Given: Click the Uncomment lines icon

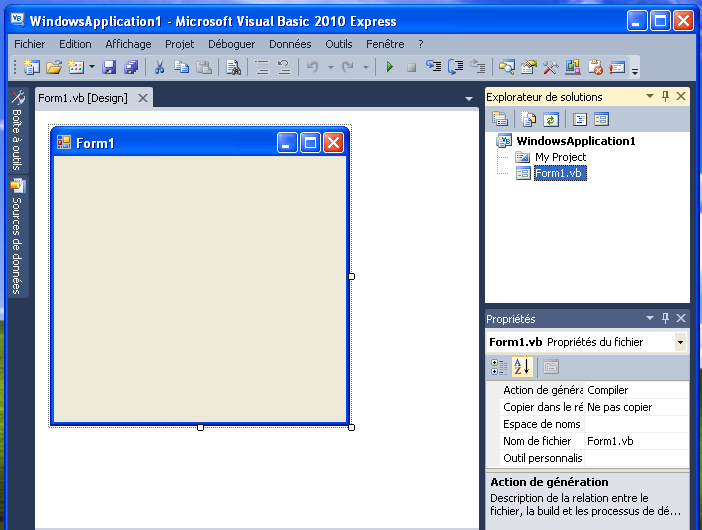Looking at the screenshot, I should tap(284, 67).
